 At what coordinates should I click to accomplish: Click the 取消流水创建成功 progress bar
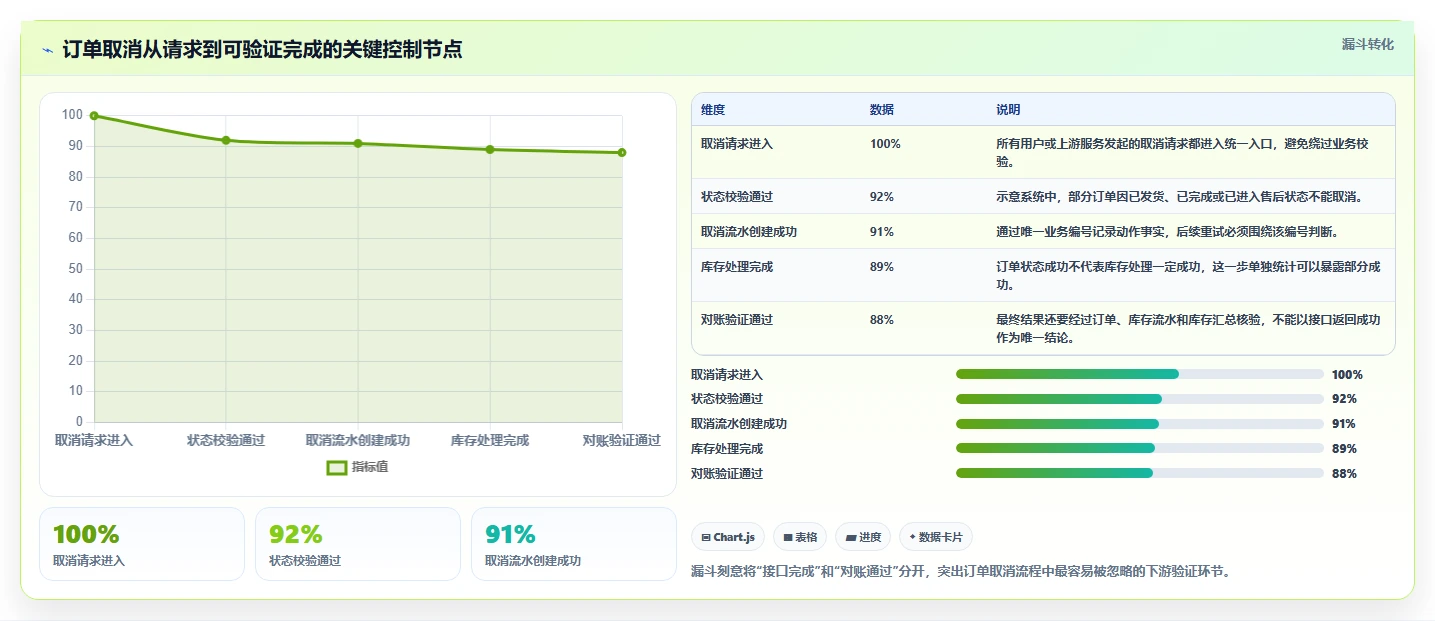(x=1140, y=424)
